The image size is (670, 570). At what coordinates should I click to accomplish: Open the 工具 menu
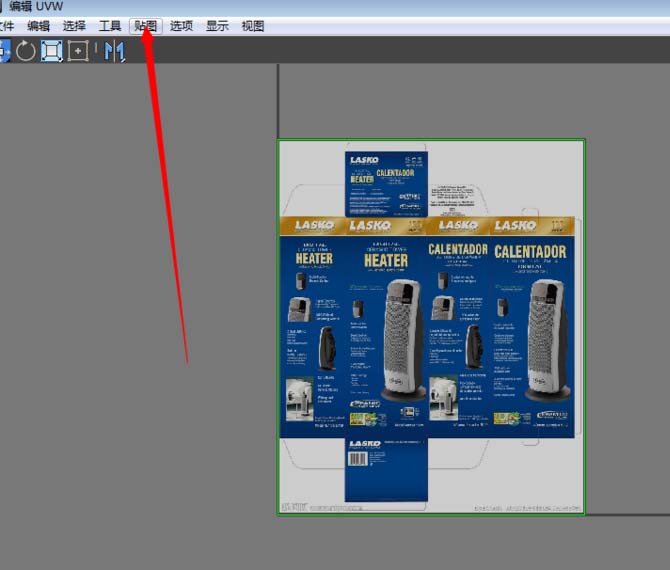(x=110, y=26)
